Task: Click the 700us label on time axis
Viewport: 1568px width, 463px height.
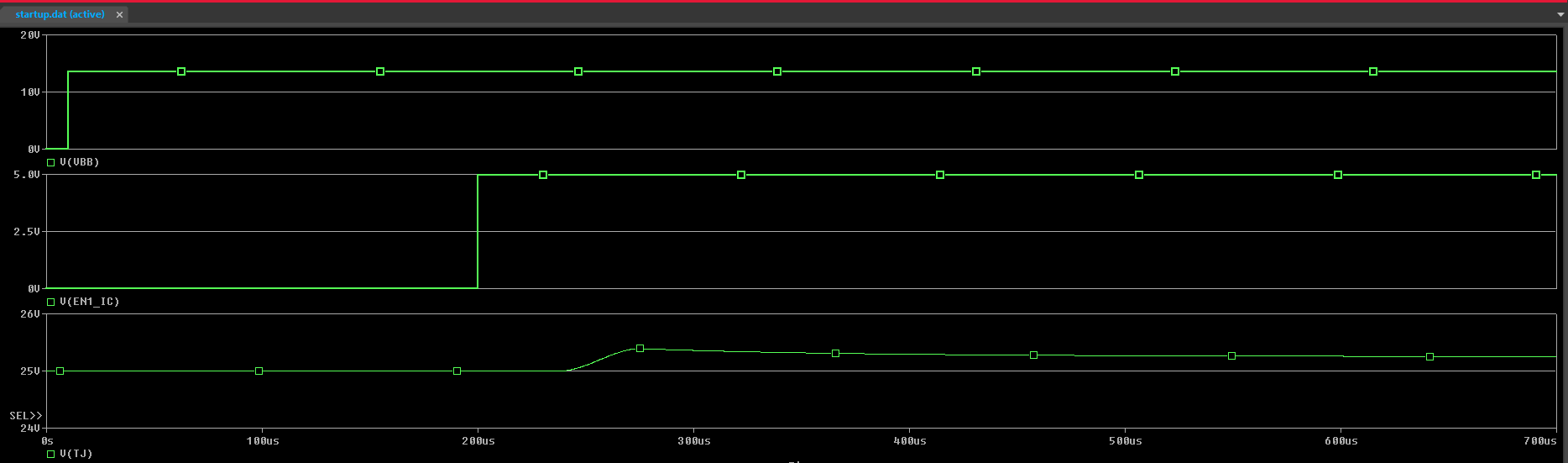Action: [x=1540, y=441]
